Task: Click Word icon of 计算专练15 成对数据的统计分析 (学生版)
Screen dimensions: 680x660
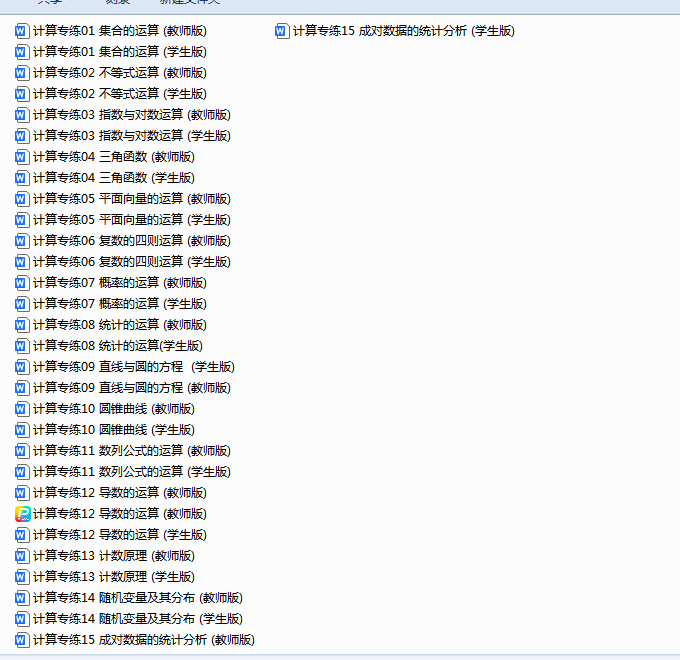Action: (x=282, y=31)
